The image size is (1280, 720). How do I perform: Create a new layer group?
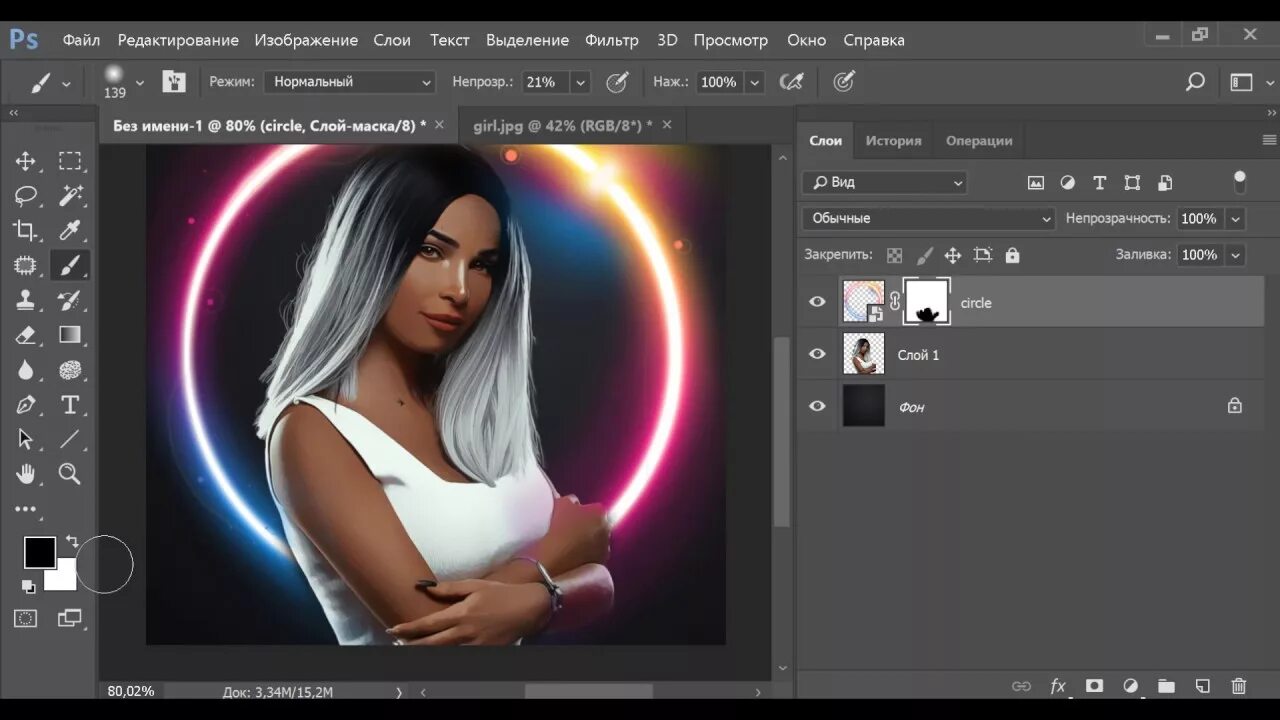[x=1166, y=686]
